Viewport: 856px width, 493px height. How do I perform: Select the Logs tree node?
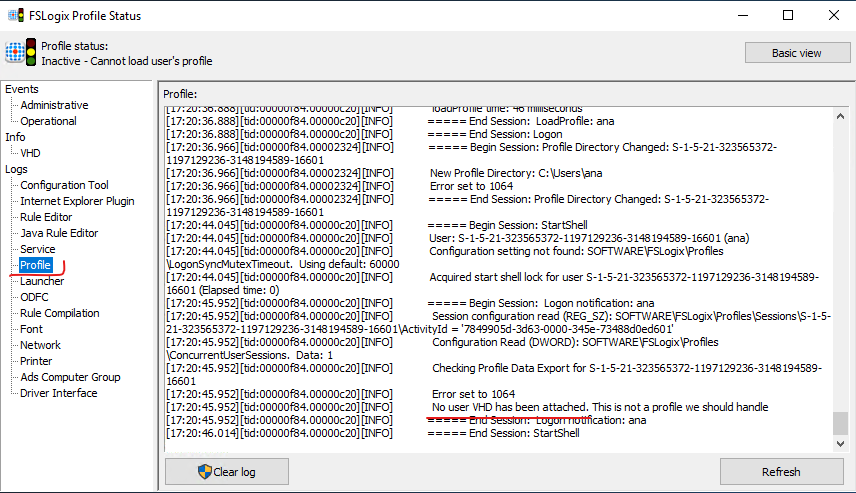coord(16,169)
